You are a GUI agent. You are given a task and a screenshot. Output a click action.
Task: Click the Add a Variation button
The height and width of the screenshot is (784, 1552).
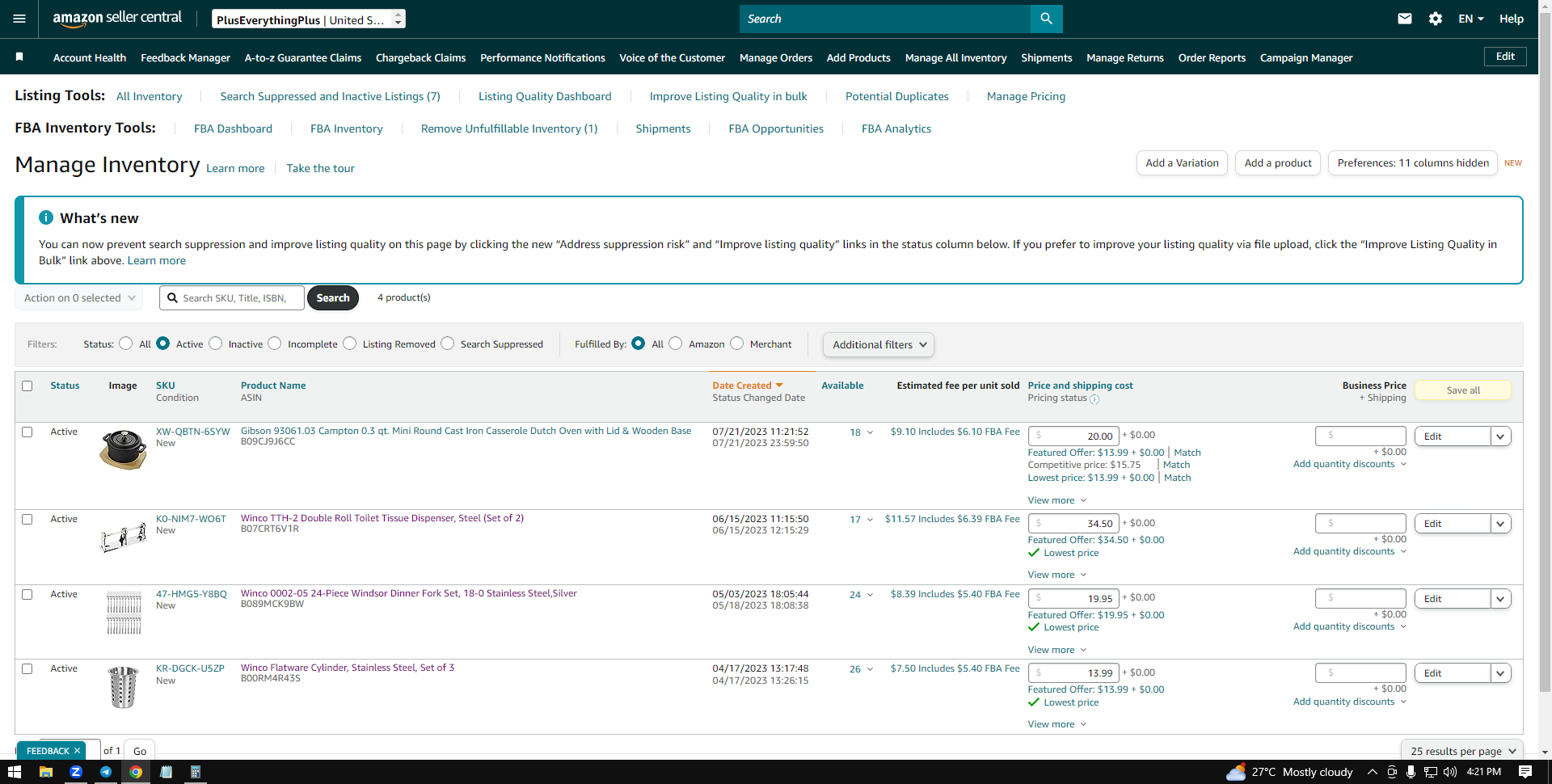(x=1182, y=162)
